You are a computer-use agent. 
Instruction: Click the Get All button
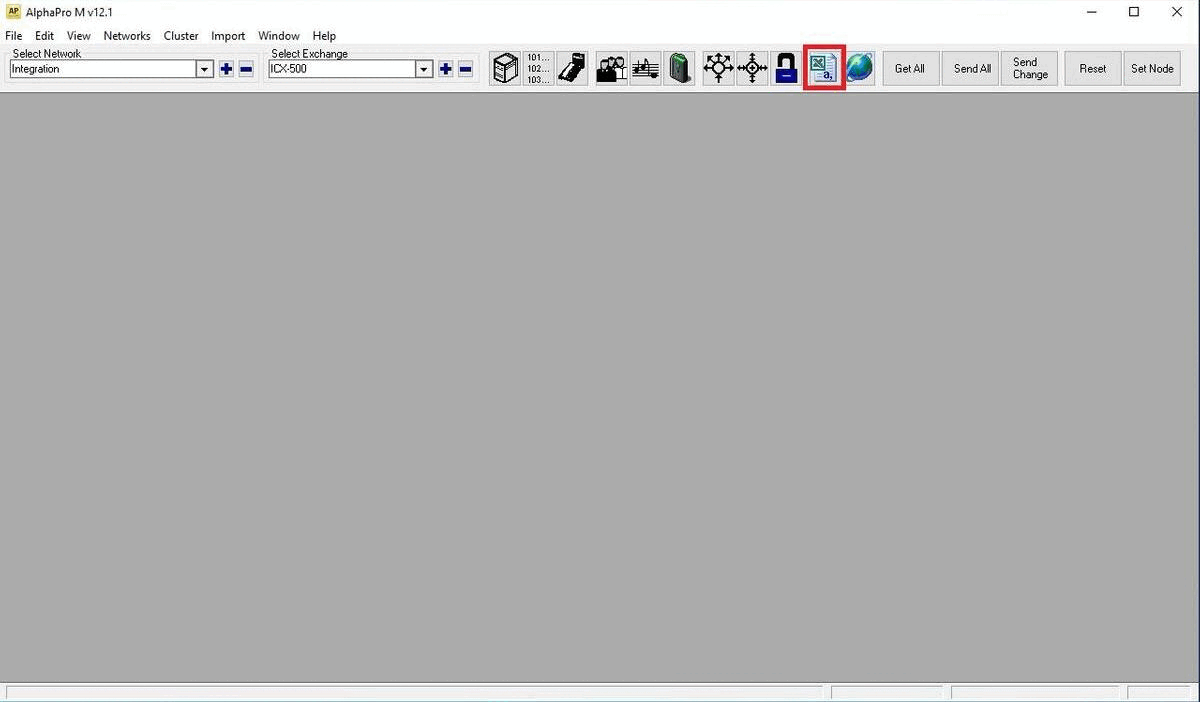(910, 69)
